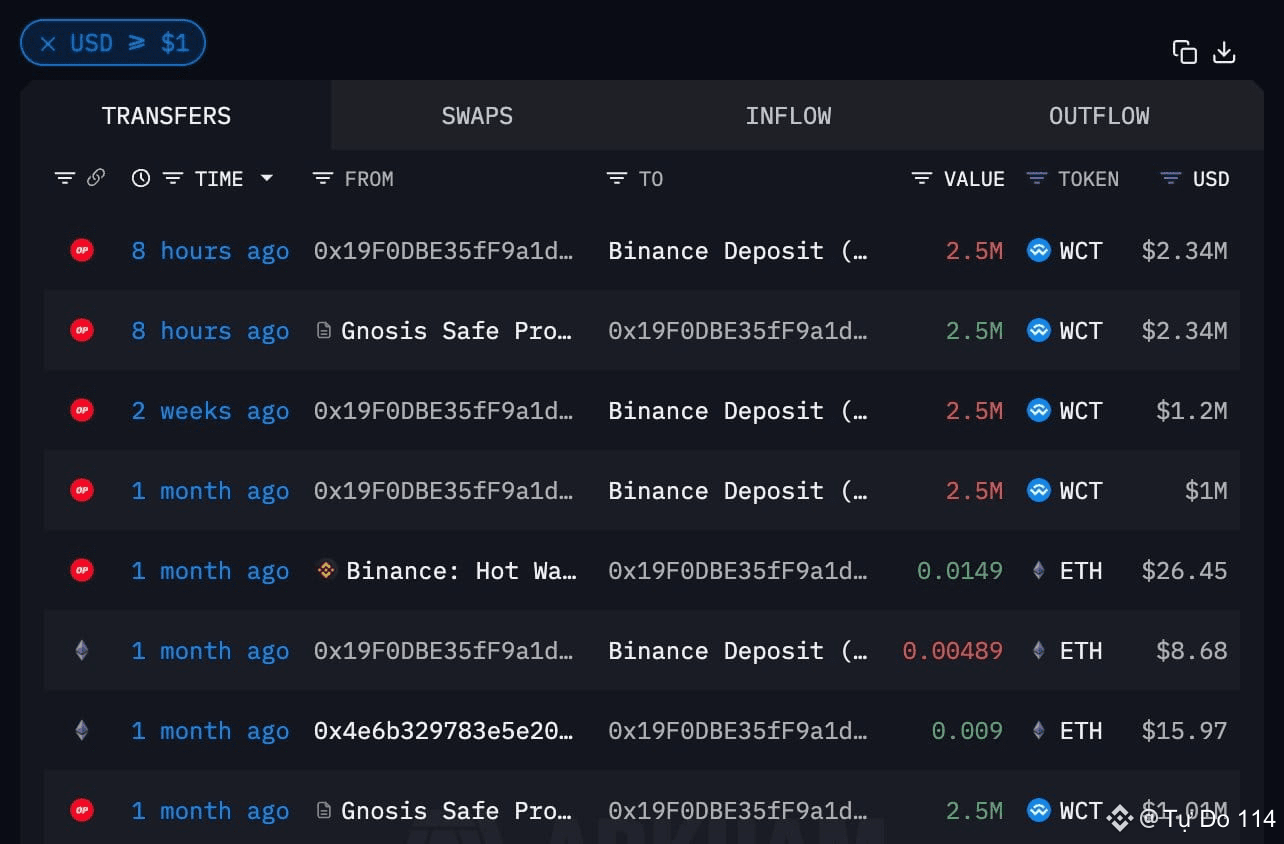The image size is (1284, 844).
Task: Open Binance Deposit recipient in 2 weeks row
Action: 738,411
